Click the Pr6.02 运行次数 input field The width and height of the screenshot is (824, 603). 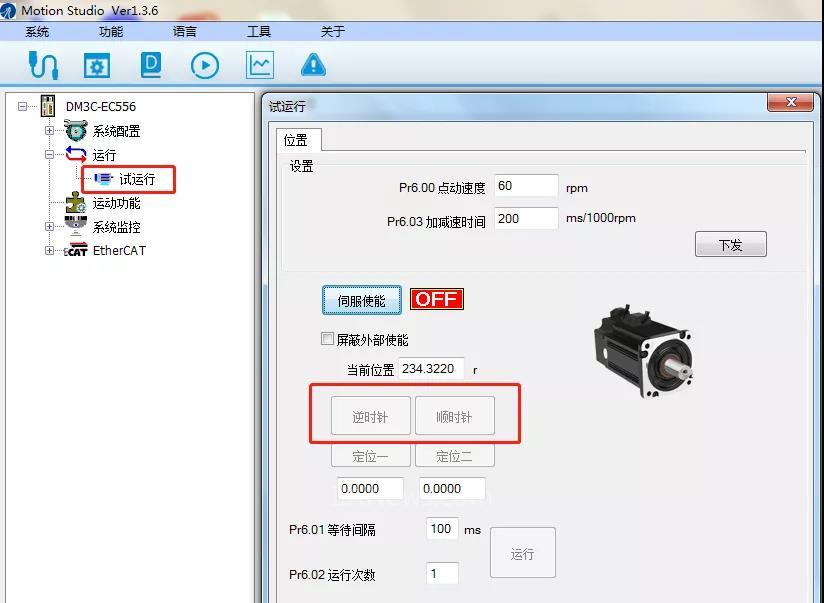point(442,573)
